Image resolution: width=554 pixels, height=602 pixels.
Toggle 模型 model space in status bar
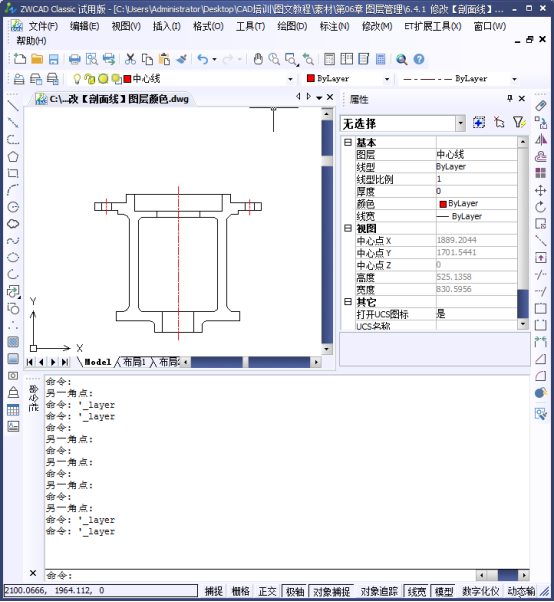pyautogui.click(x=444, y=591)
